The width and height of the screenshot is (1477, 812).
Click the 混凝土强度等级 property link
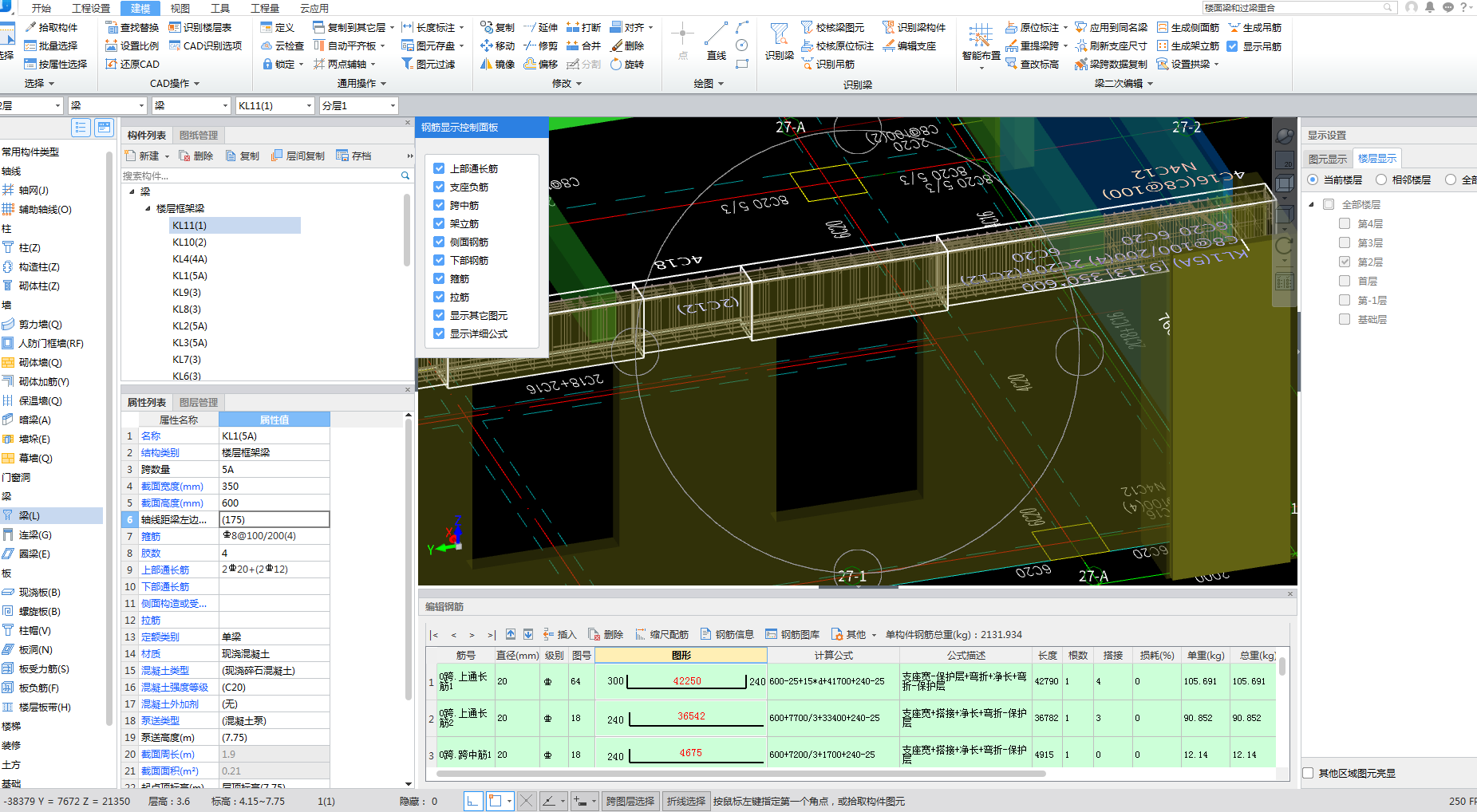click(174, 687)
